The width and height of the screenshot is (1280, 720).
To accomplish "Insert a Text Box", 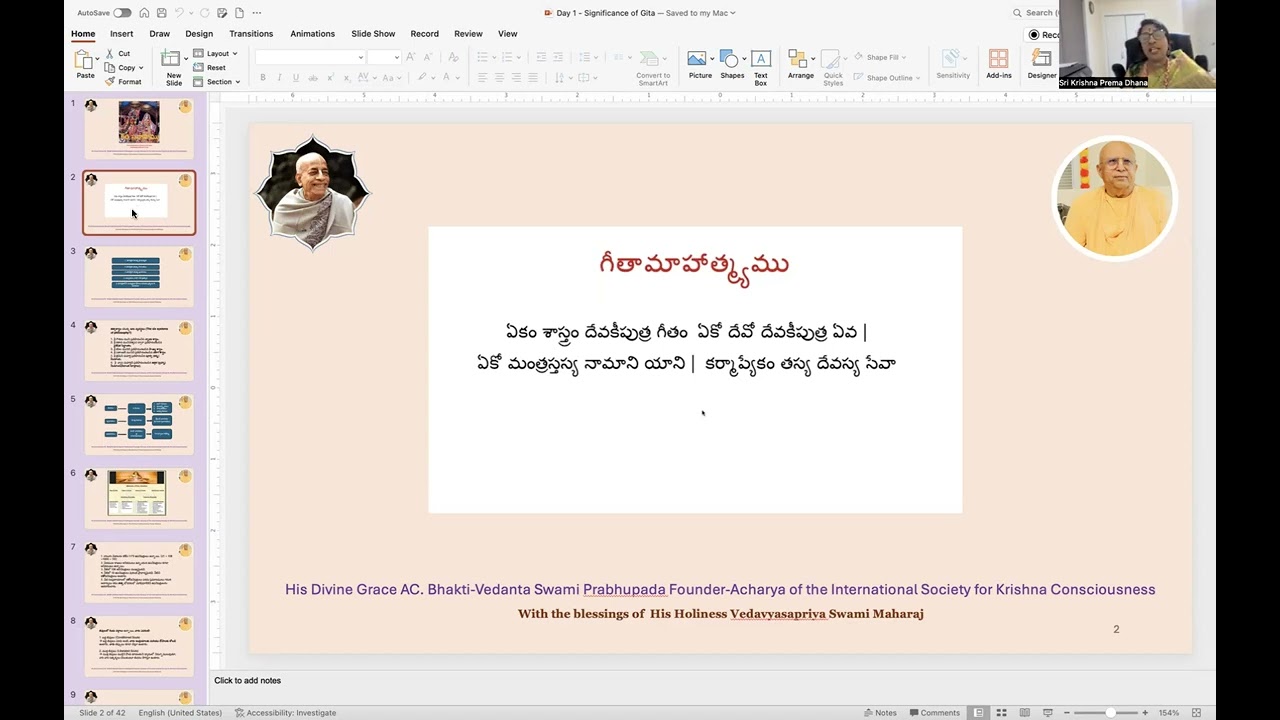I will point(761,67).
